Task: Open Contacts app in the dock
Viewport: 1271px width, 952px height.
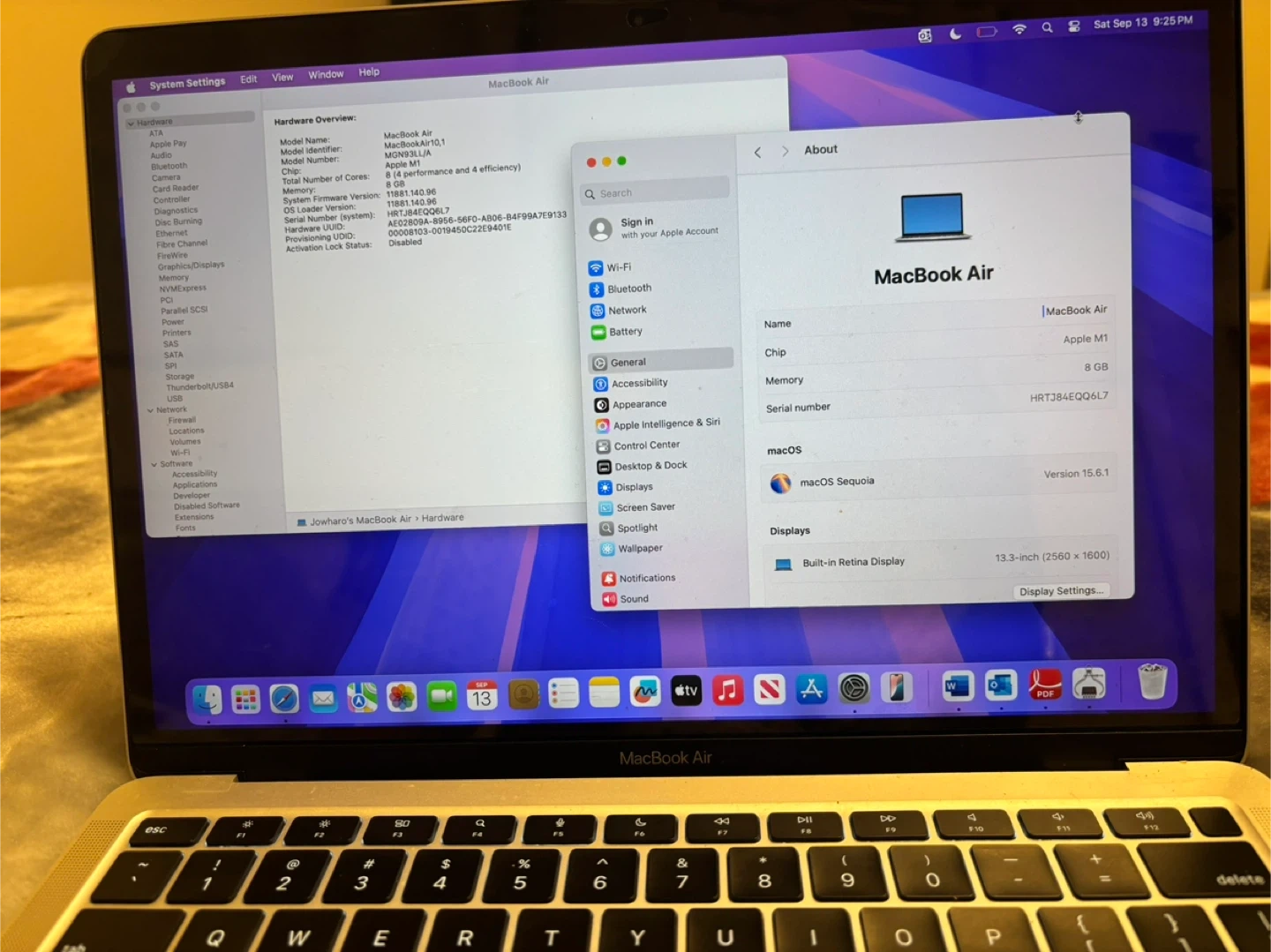Action: coord(523,694)
